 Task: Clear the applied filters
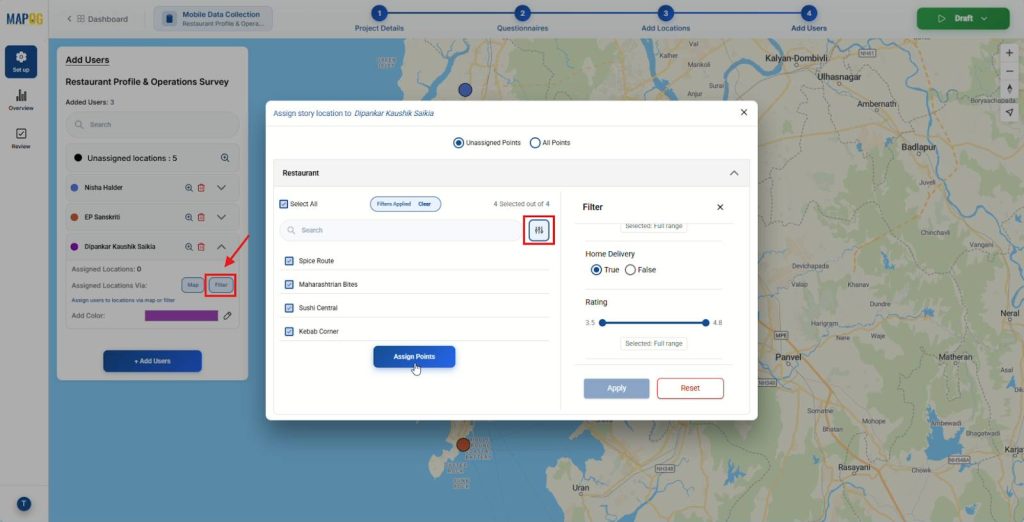(x=424, y=204)
